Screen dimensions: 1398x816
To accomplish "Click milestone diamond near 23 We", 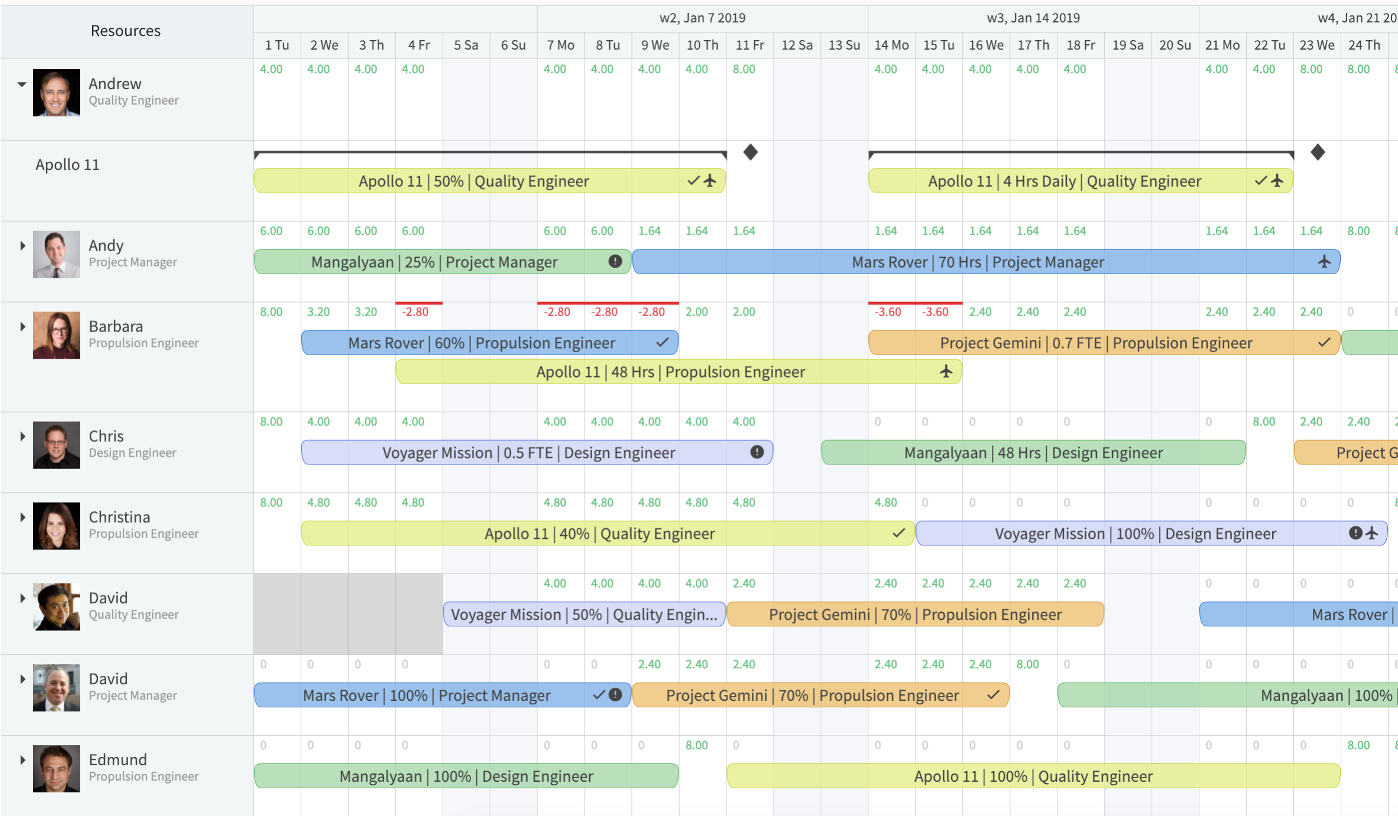I will tap(1318, 152).
